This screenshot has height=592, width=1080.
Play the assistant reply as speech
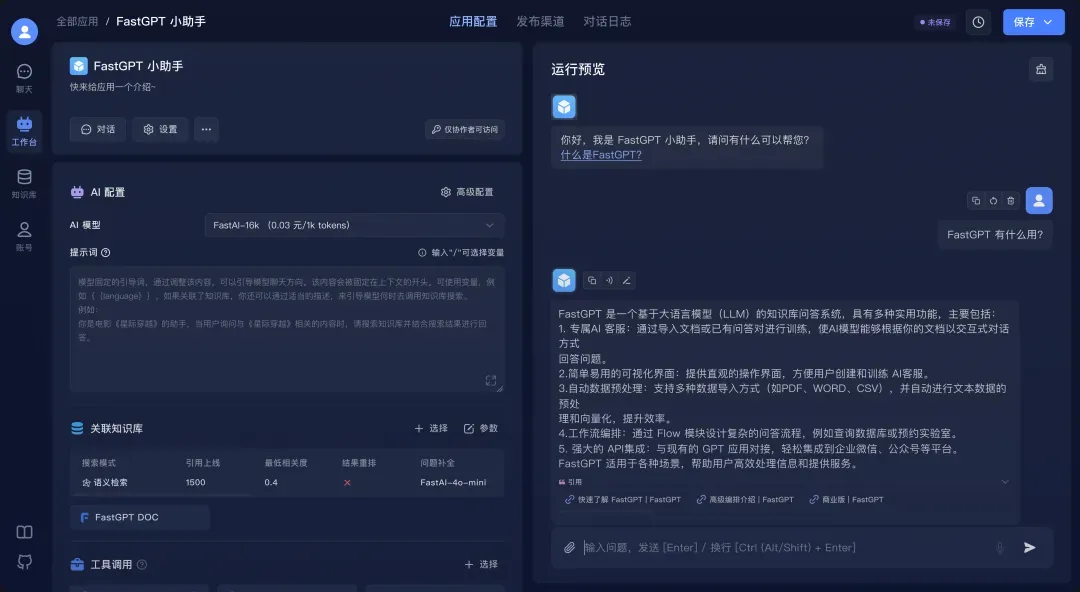[609, 280]
